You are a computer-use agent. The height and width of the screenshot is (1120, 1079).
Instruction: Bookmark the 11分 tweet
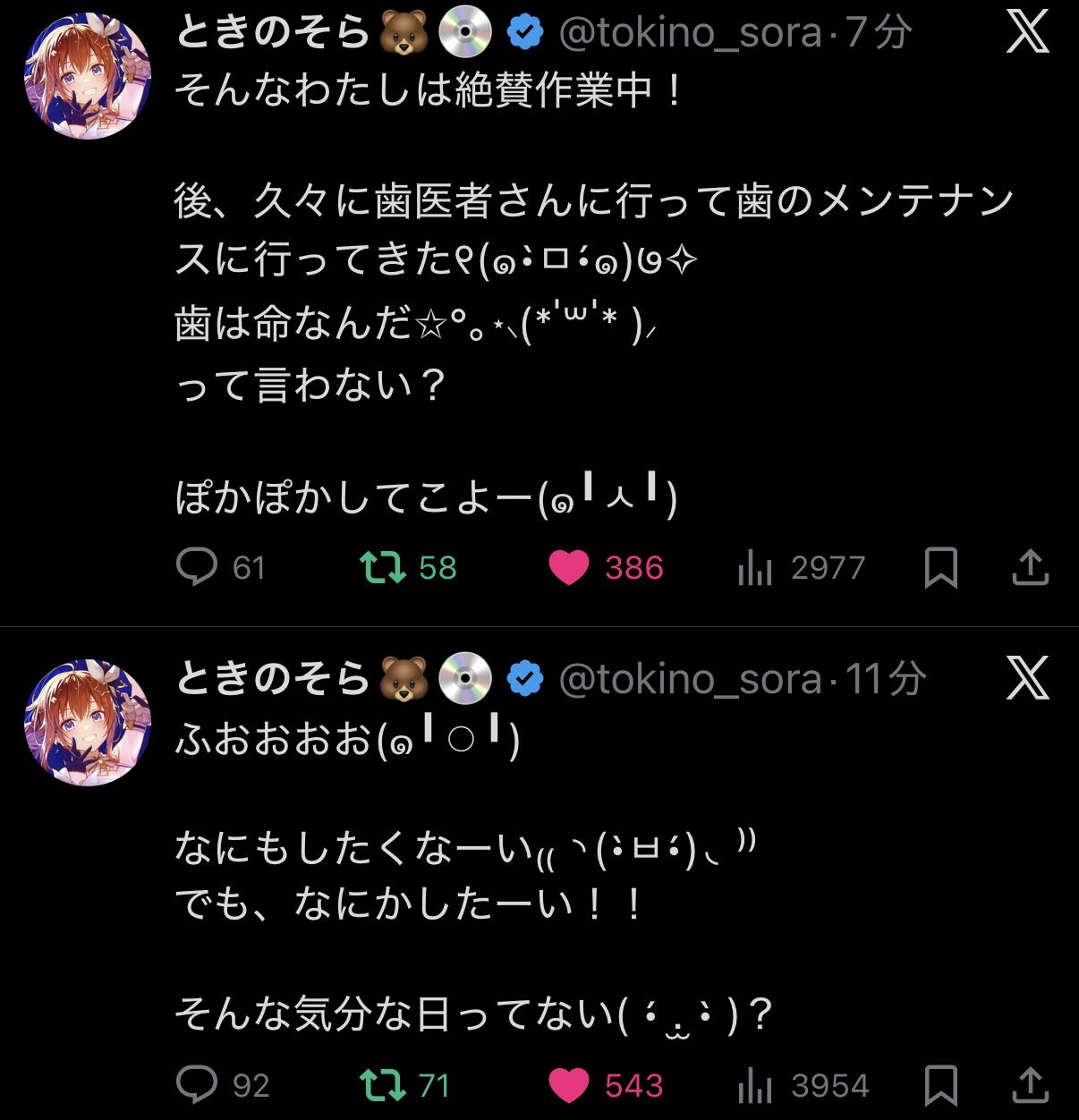coord(940,1084)
